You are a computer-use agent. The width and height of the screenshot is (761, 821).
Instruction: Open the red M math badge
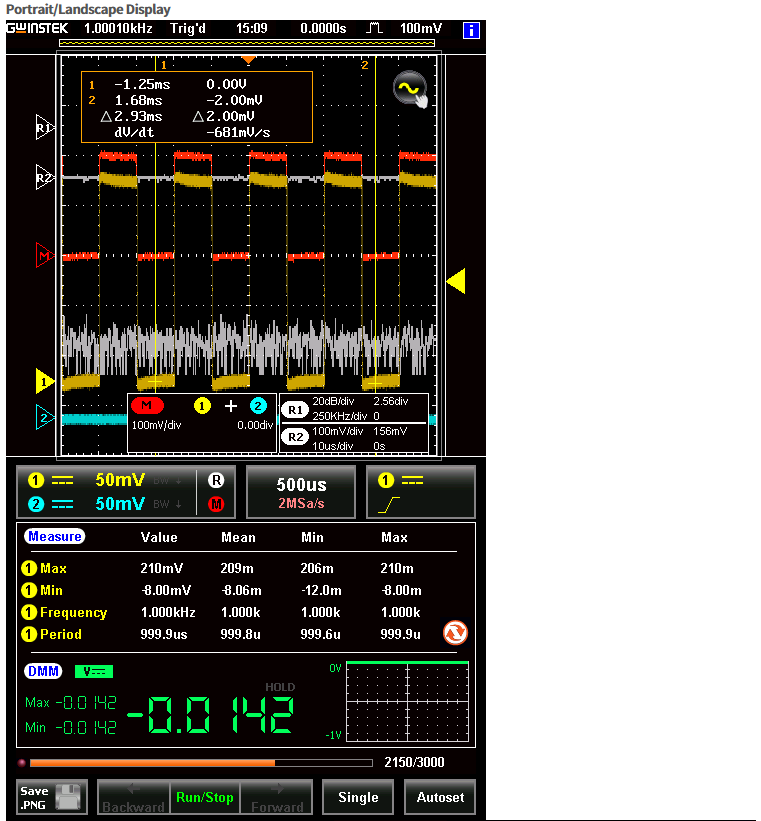[x=147, y=405]
